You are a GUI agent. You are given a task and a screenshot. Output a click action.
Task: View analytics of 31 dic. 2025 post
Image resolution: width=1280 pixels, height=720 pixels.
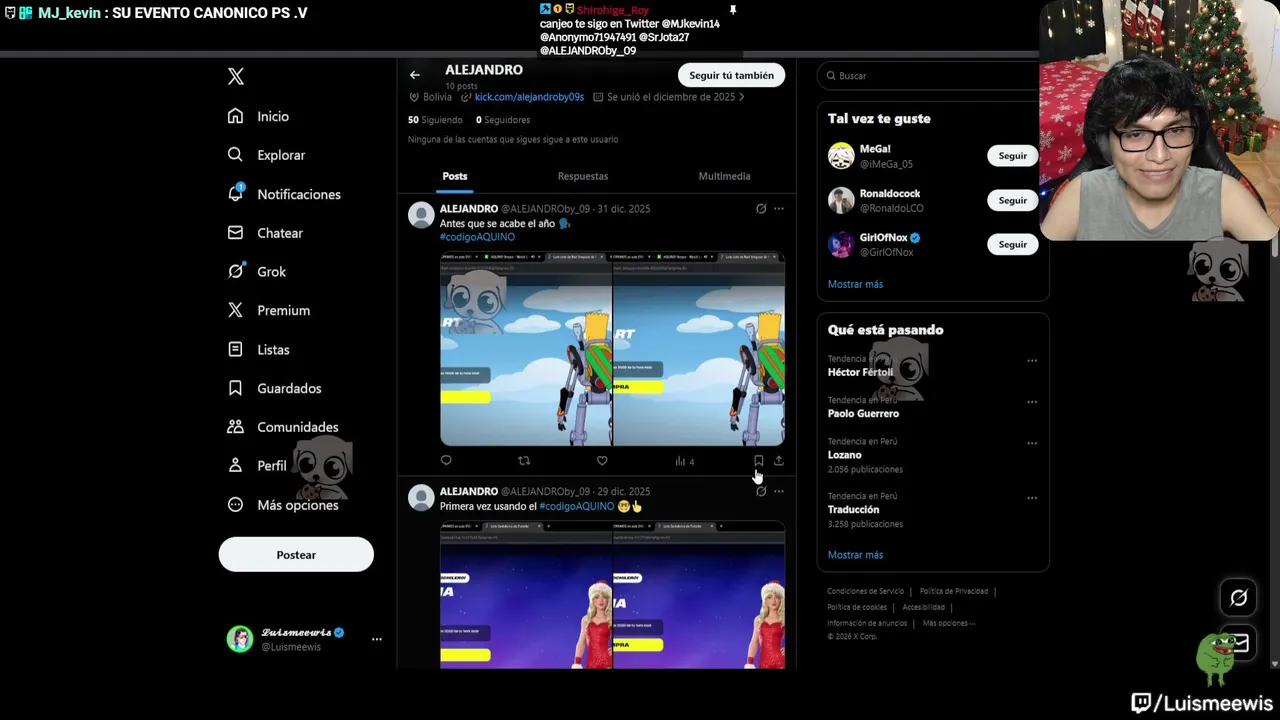pos(684,461)
